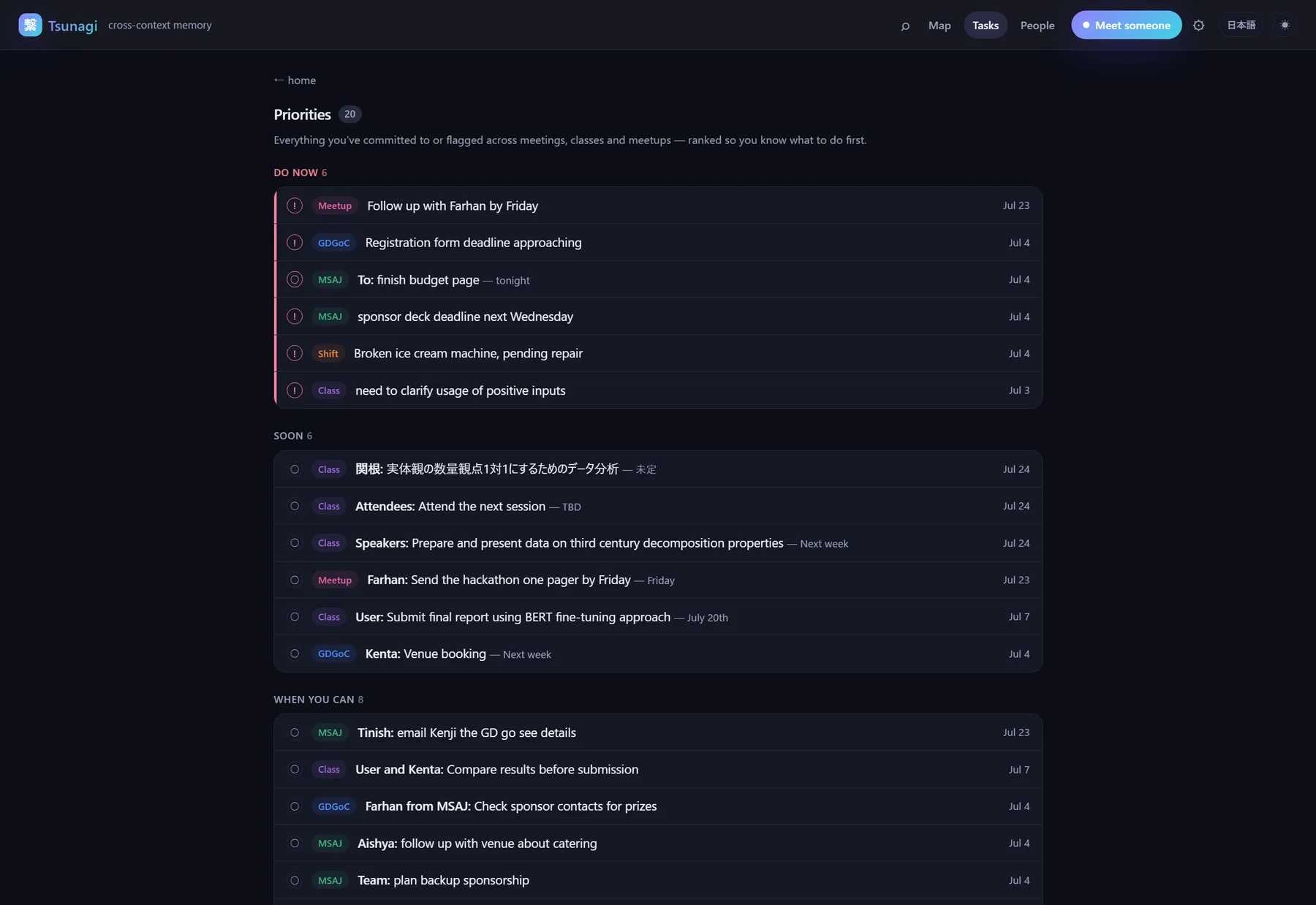This screenshot has height=905, width=1316.
Task: Open search with the magnifier icon
Action: 905,26
